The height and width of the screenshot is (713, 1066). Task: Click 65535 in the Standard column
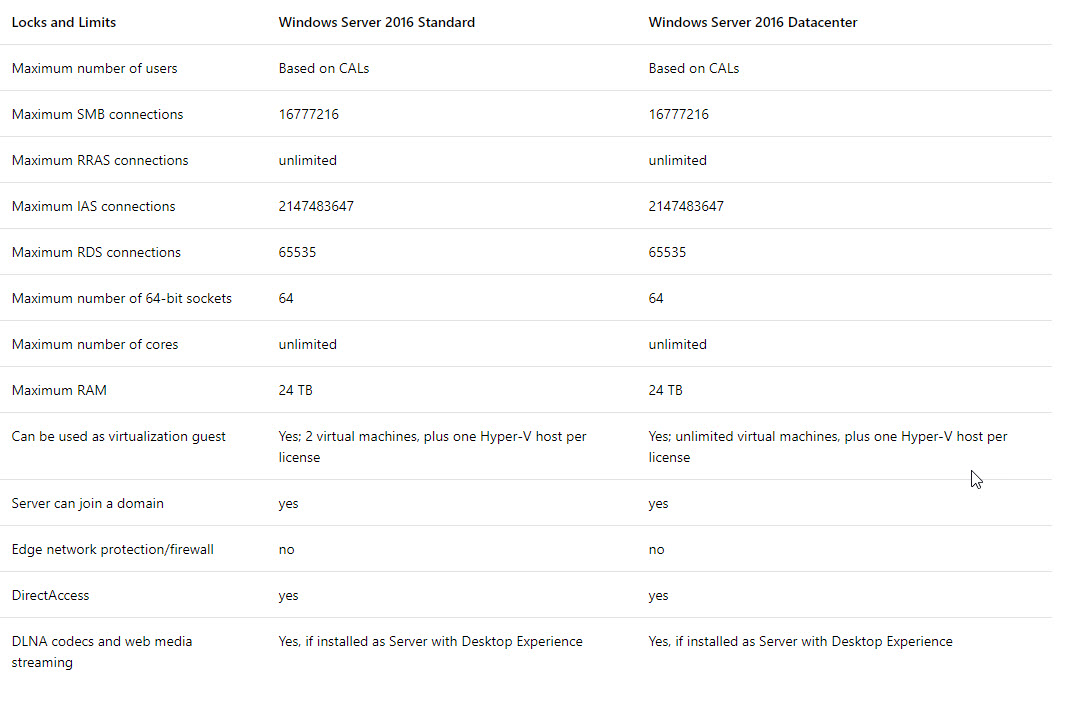[297, 252]
